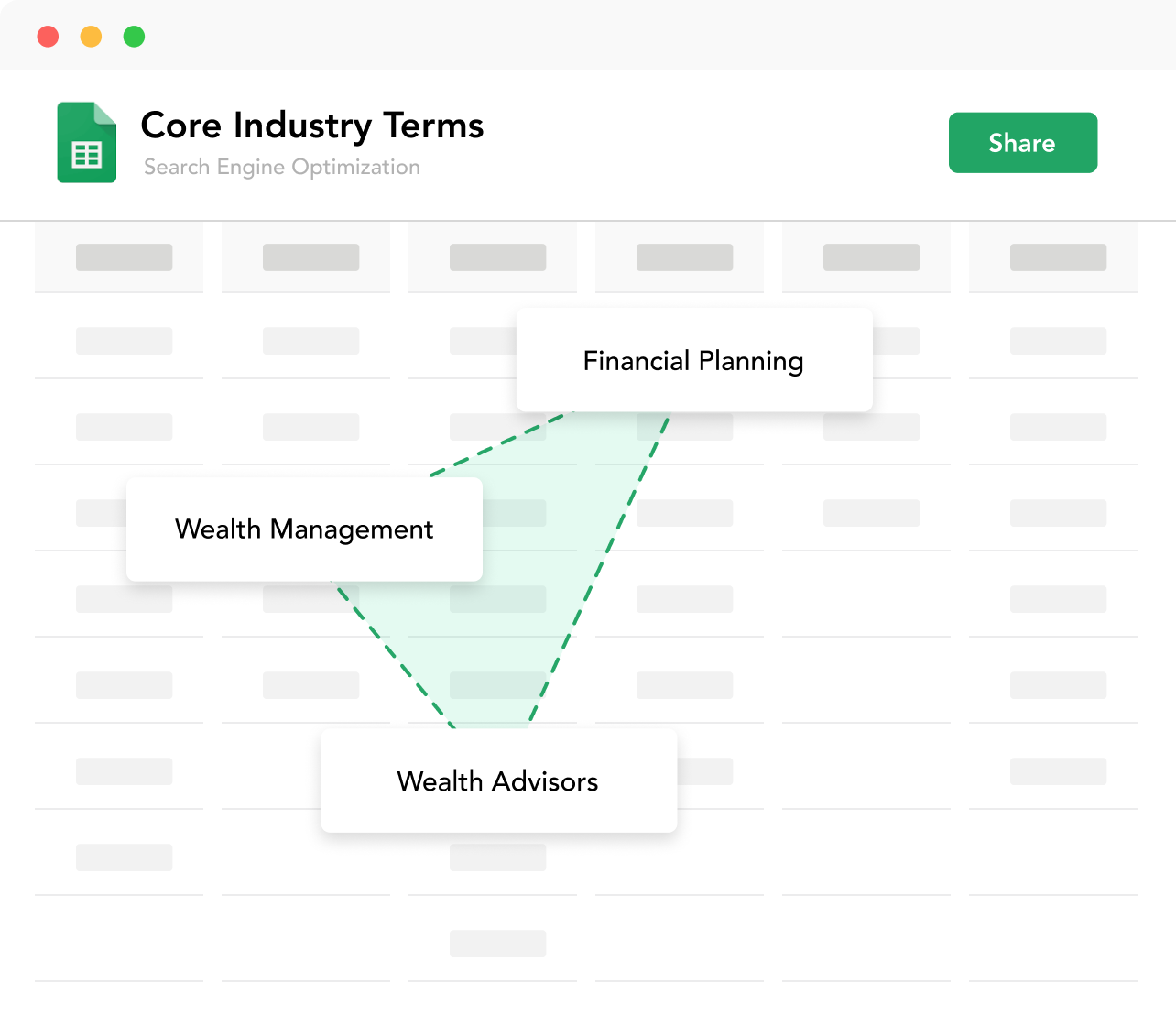Click the green Share button
Screen dimensions: 1176x1015
[1023, 143]
